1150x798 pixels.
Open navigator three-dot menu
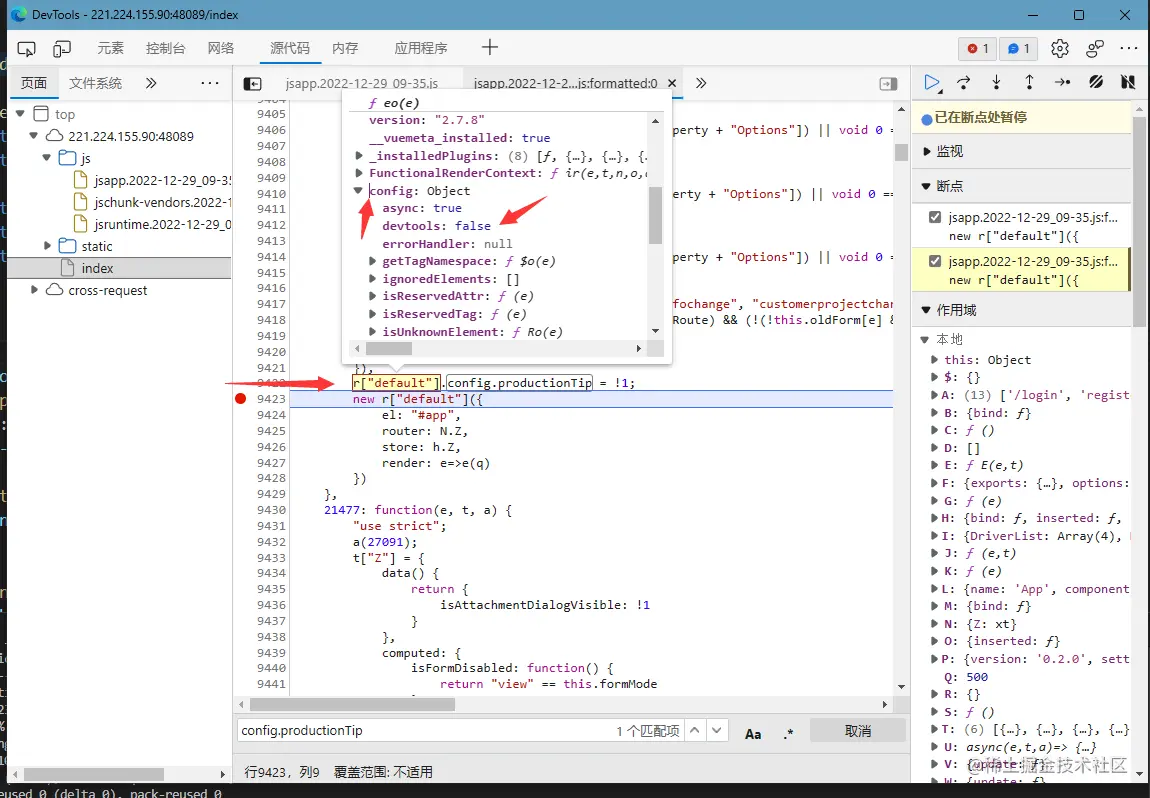210,83
